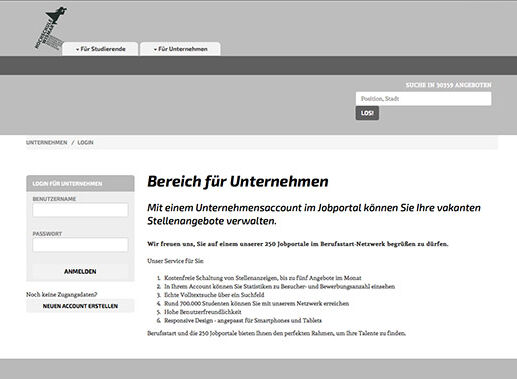The width and height of the screenshot is (517, 379).
Task: Open the Für Unternehmen dropdown tab
Action: (180, 49)
